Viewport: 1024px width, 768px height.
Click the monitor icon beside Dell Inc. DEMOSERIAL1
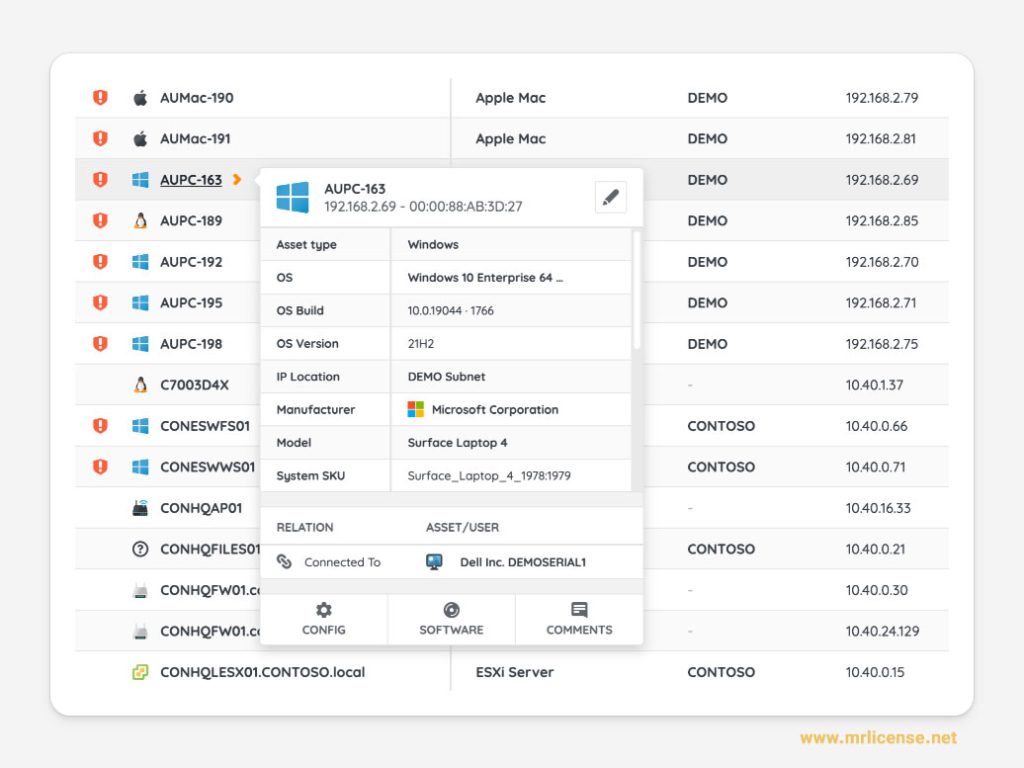coord(434,562)
